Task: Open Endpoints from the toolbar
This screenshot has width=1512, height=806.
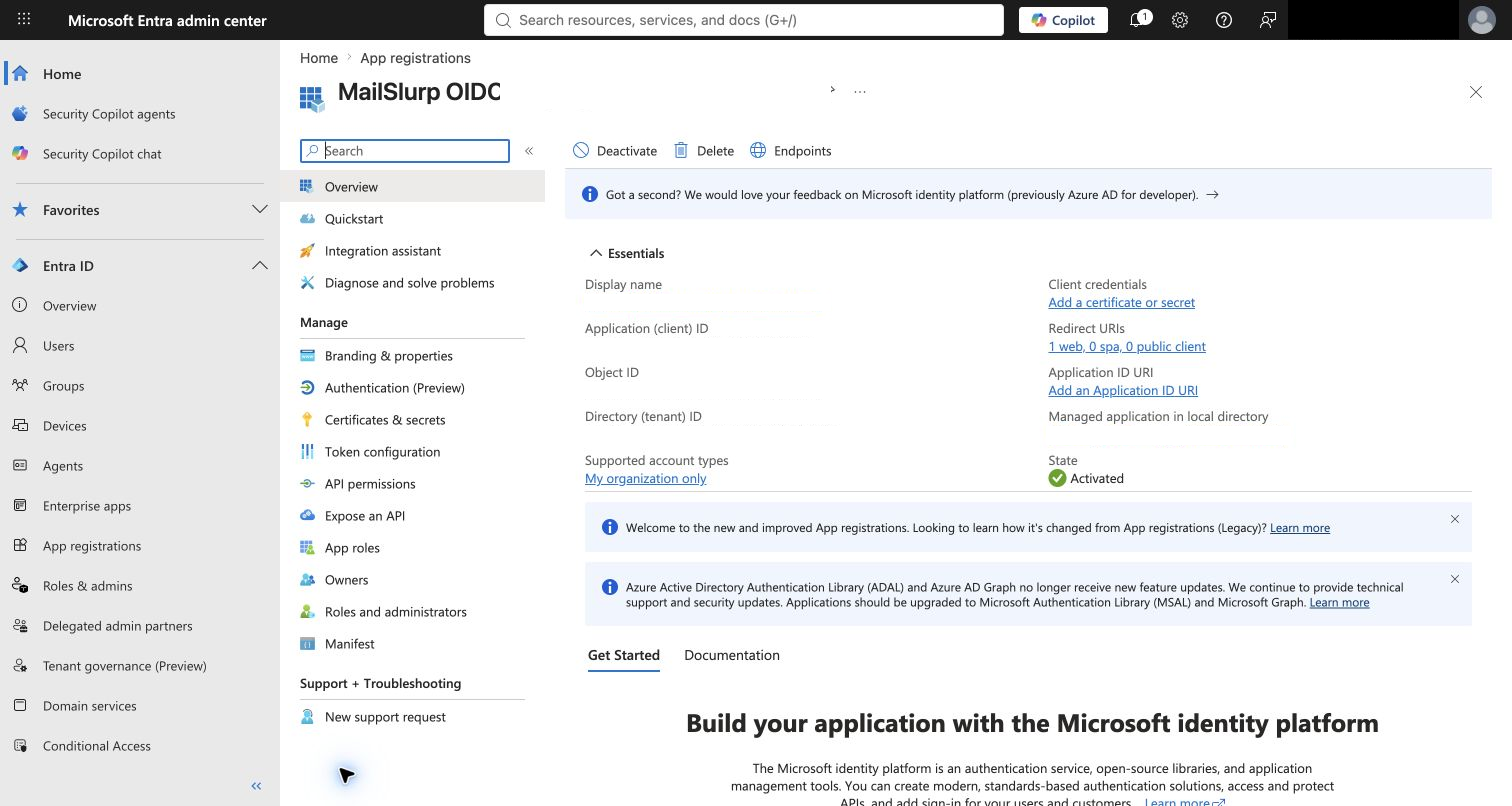Action: click(791, 151)
